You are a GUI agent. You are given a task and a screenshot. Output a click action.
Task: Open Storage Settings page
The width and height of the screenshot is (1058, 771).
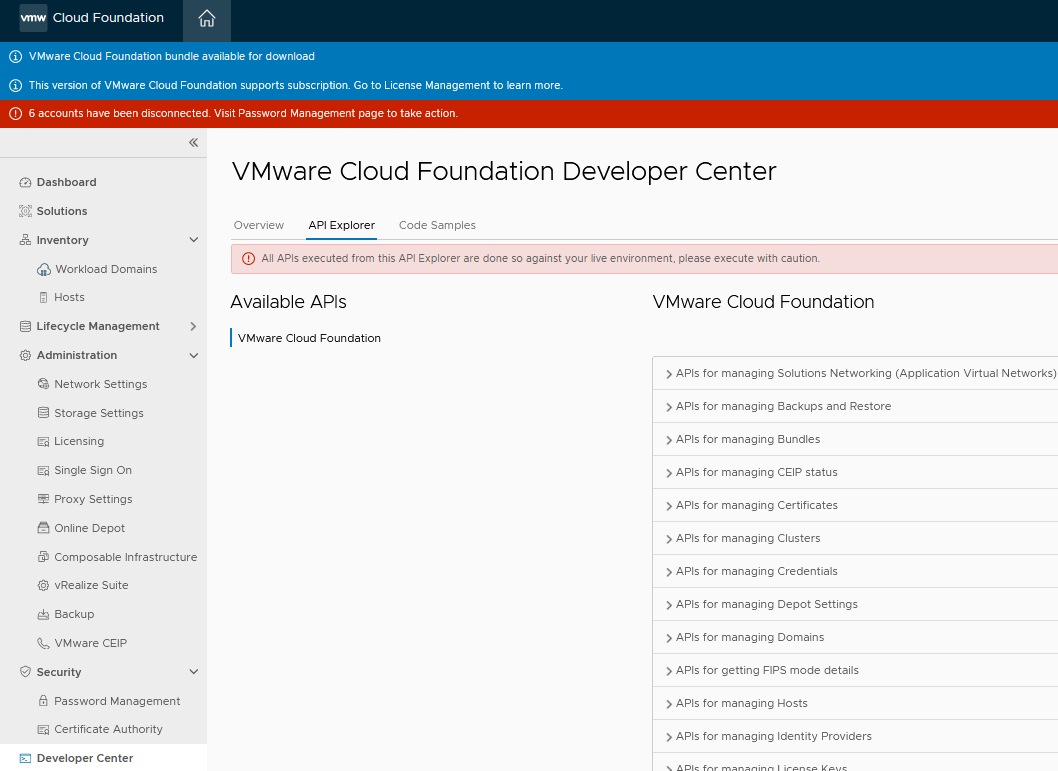point(99,413)
